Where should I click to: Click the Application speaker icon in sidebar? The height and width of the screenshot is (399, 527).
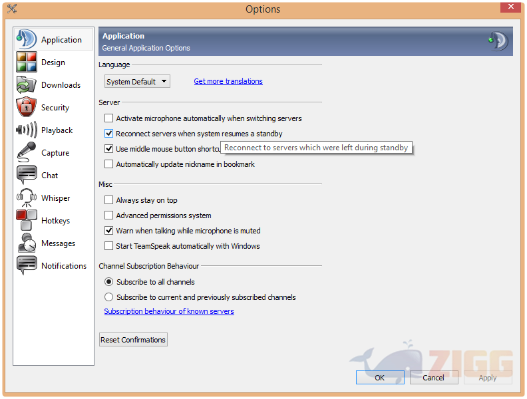pyautogui.click(x=26, y=39)
